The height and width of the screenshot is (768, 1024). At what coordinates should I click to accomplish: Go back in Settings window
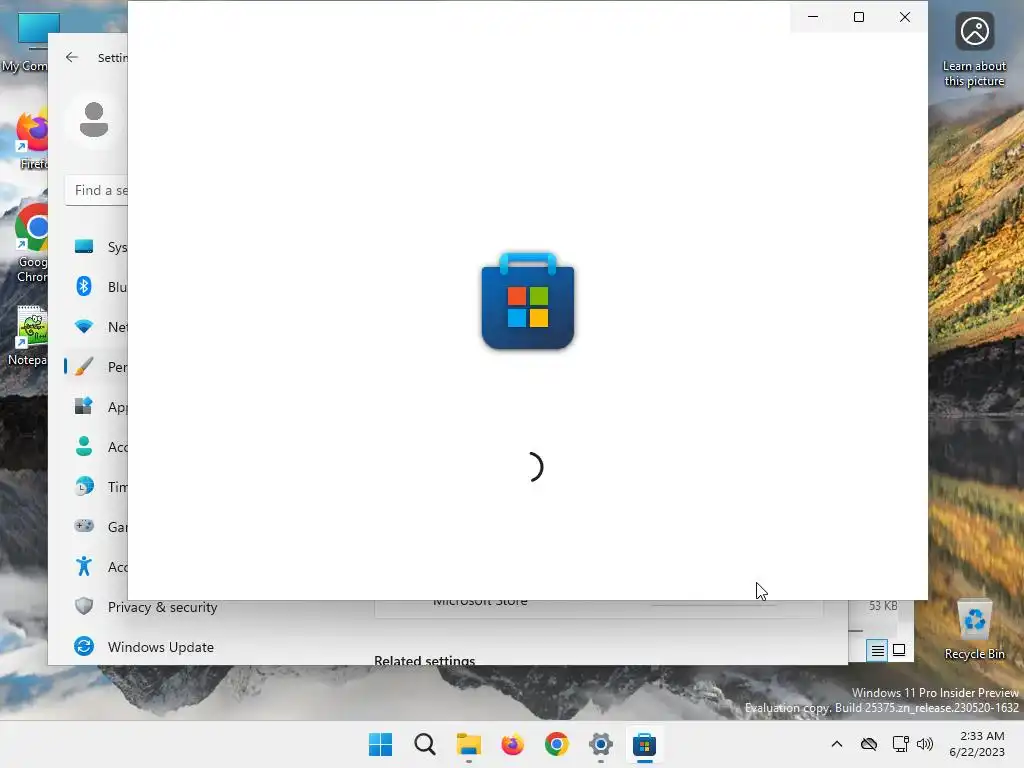[x=72, y=57]
